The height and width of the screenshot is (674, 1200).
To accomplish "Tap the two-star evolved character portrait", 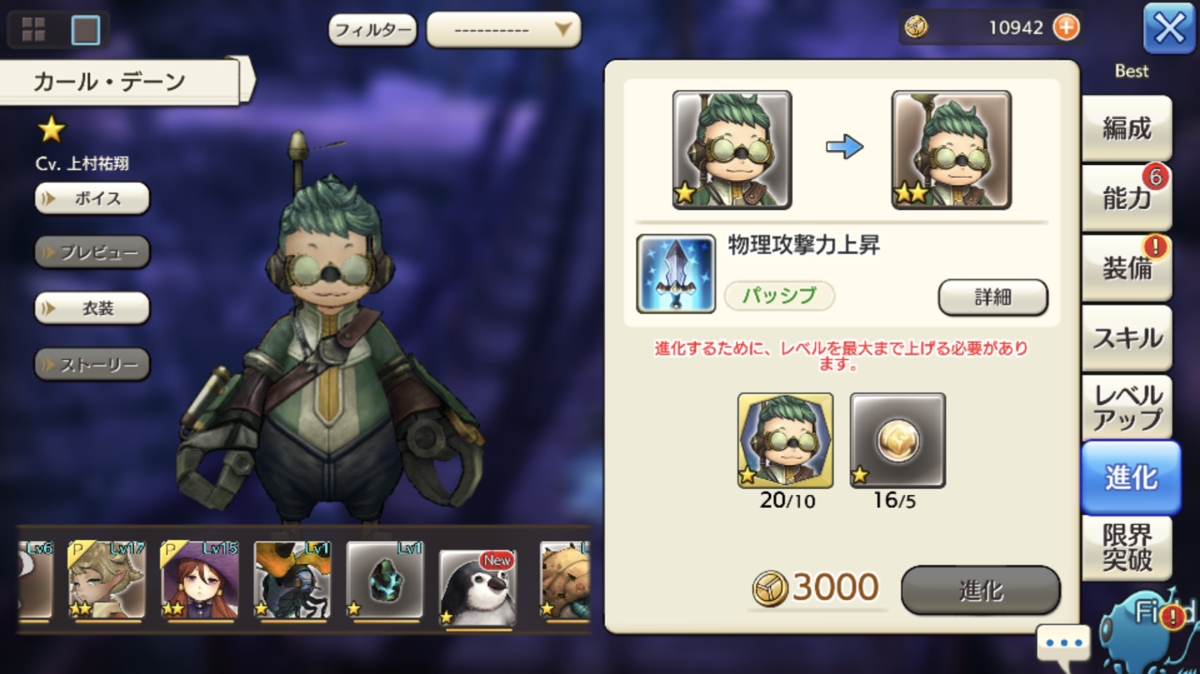I will pos(951,149).
